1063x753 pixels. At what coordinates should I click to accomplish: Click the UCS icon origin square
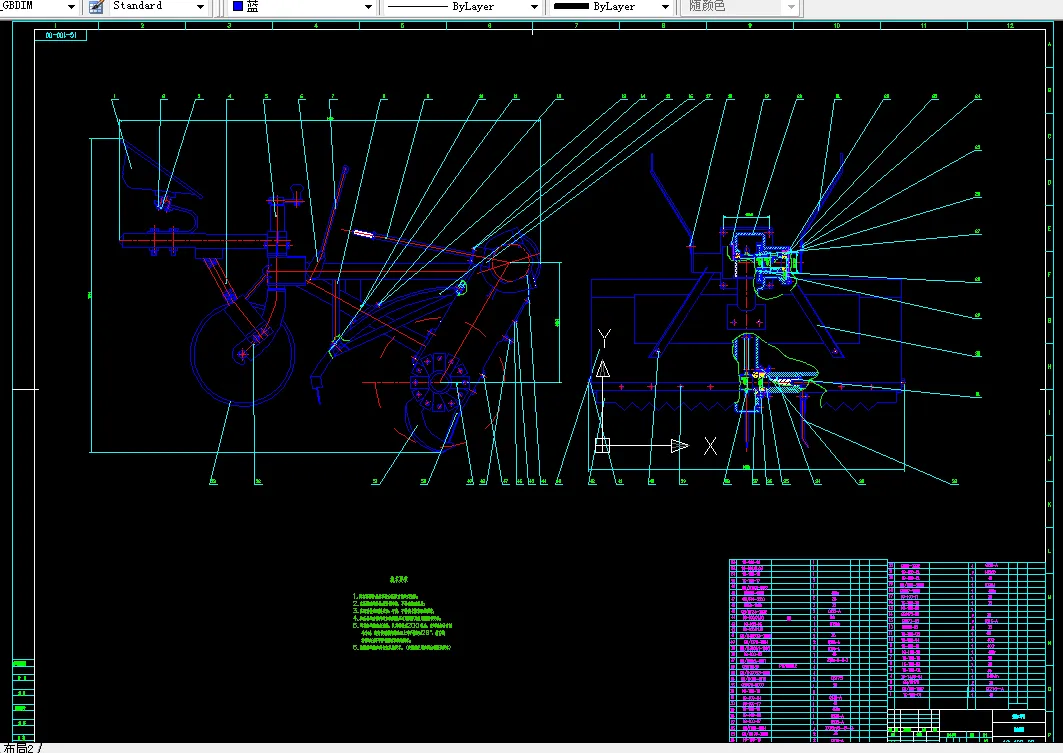click(x=602, y=445)
